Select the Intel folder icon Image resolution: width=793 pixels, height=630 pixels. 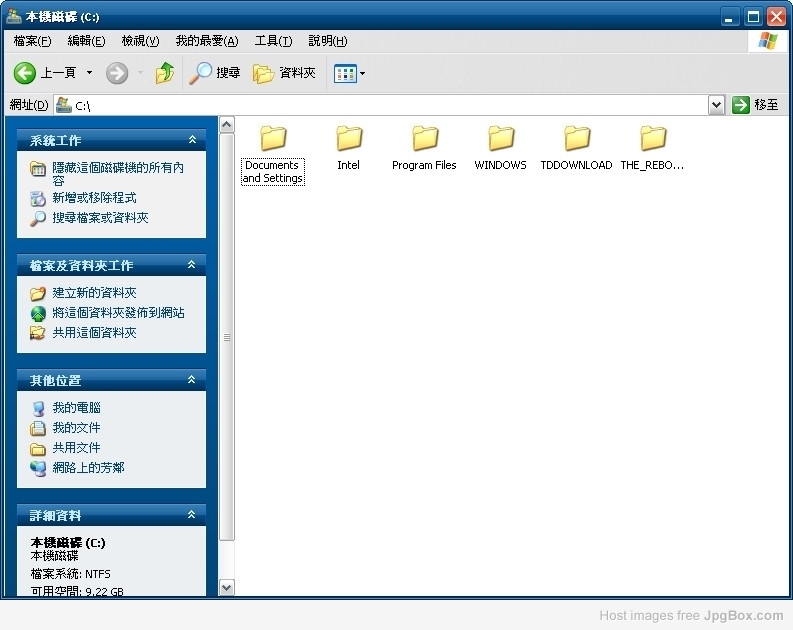(348, 139)
